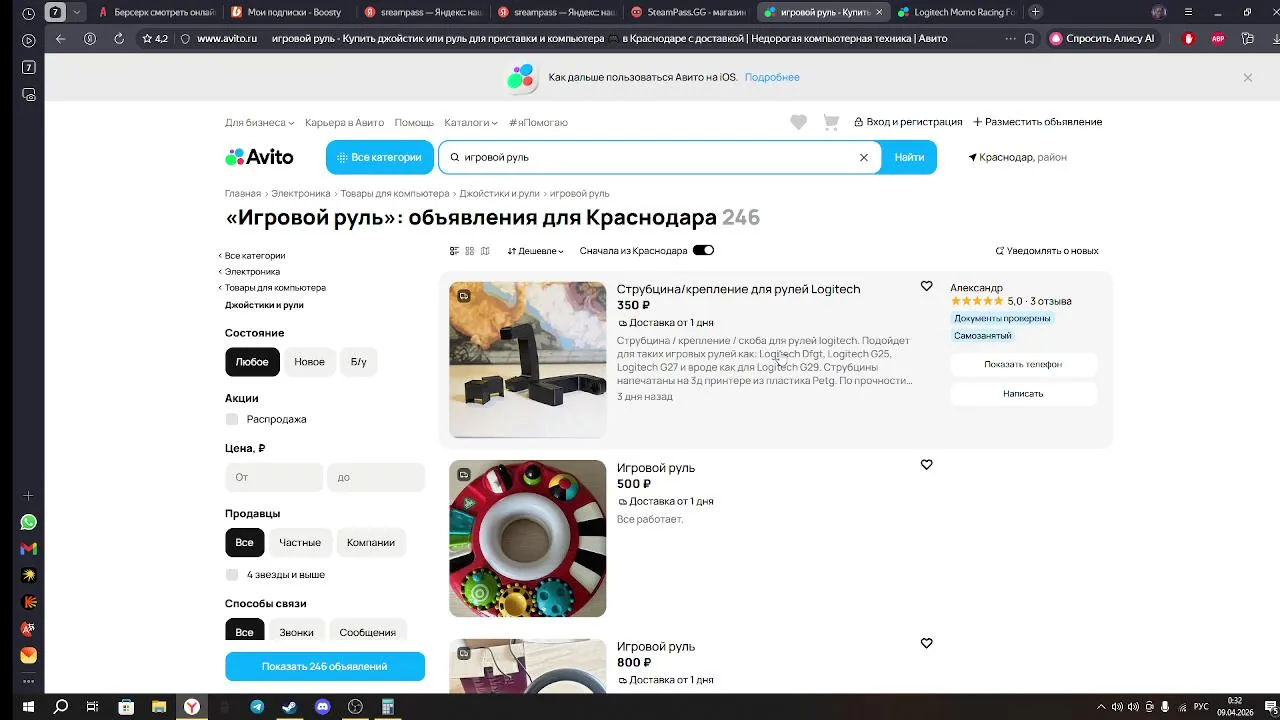Show hidden system tray icons
This screenshot has width=1280, height=720.
pyautogui.click(x=1101, y=707)
